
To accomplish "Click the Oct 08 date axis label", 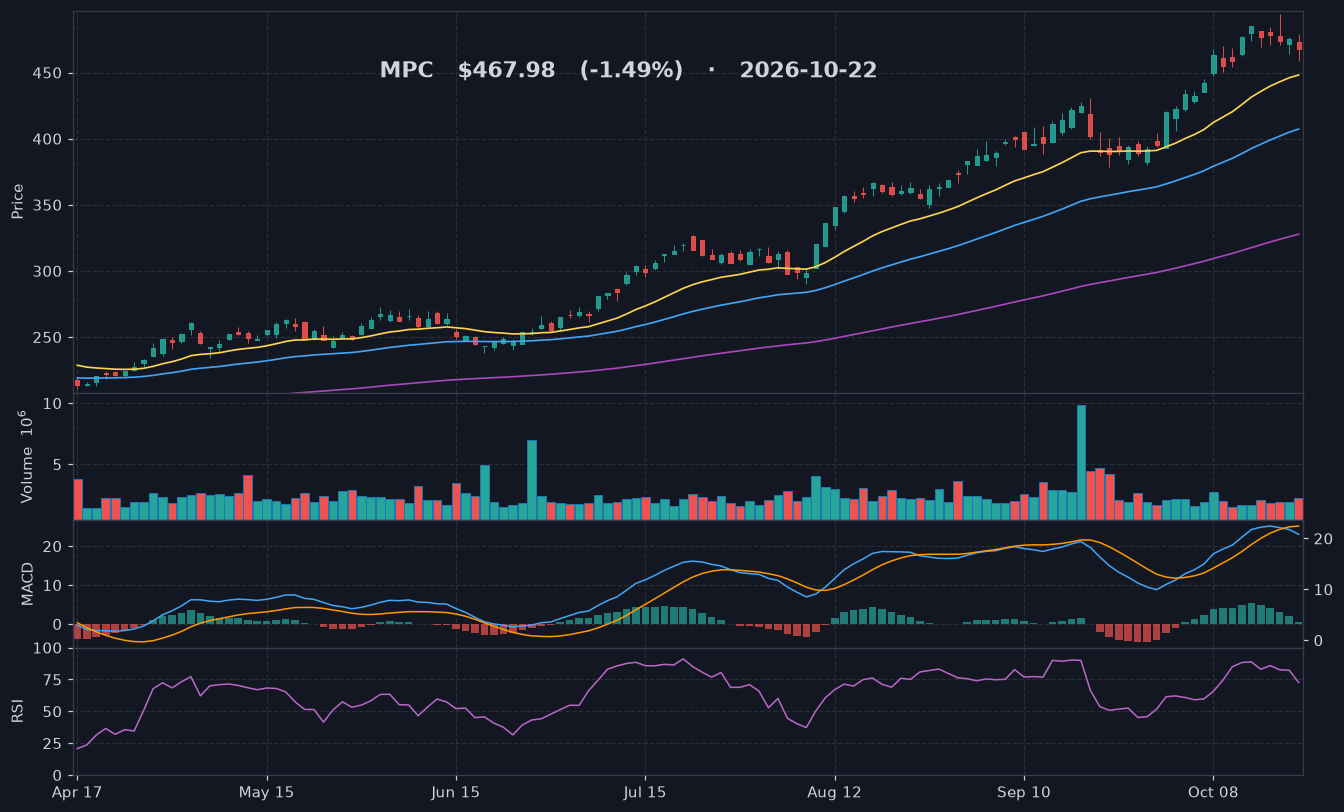I will [1213, 792].
